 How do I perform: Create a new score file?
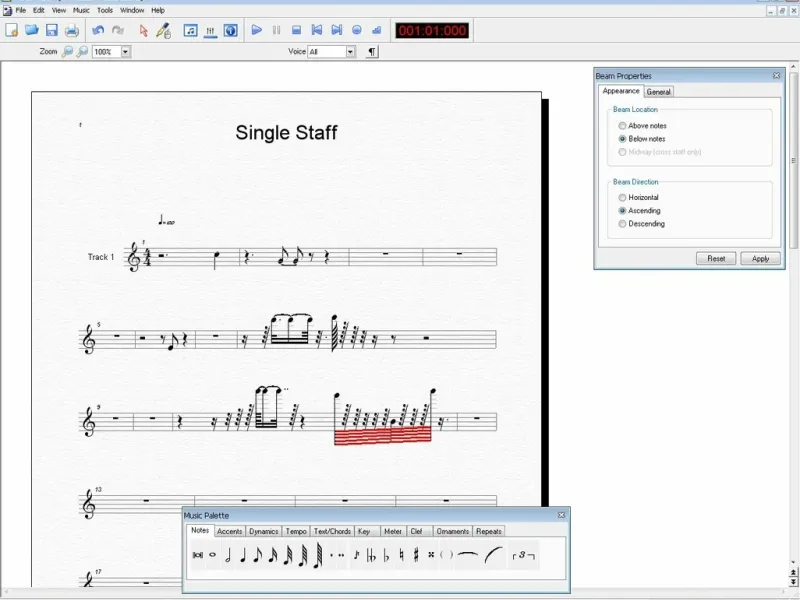(11, 31)
